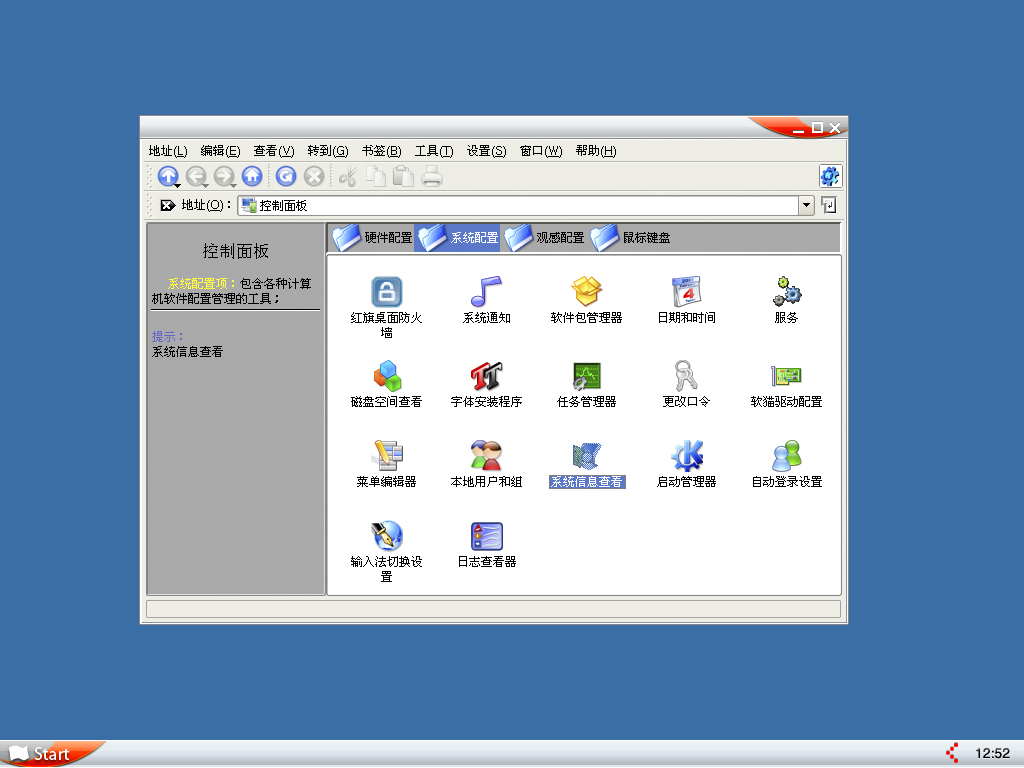Image resolution: width=1024 pixels, height=768 pixels.
Task: Open 任务管理器 task manager icon
Action: point(586,376)
